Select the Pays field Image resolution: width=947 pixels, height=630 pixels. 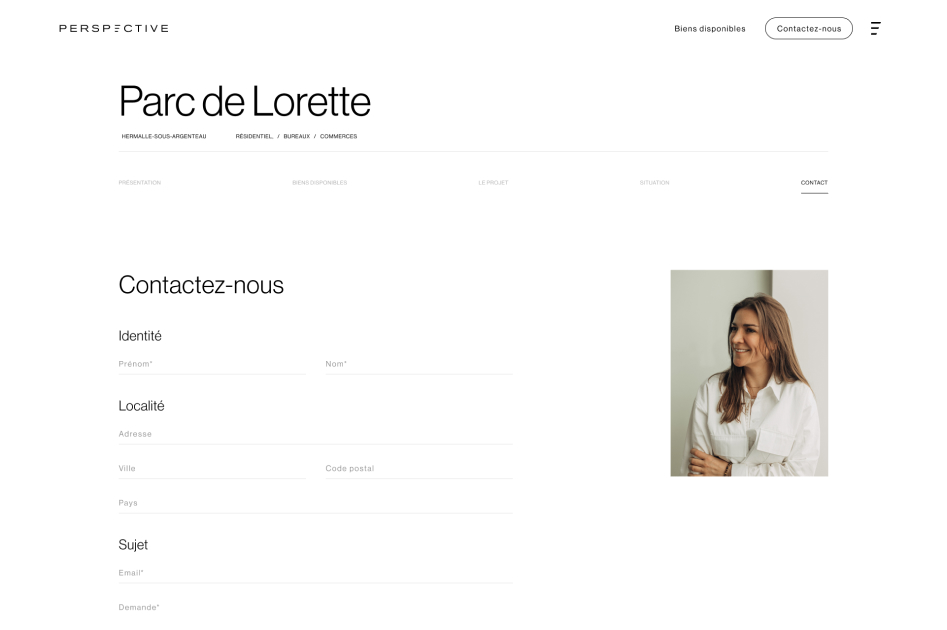315,503
